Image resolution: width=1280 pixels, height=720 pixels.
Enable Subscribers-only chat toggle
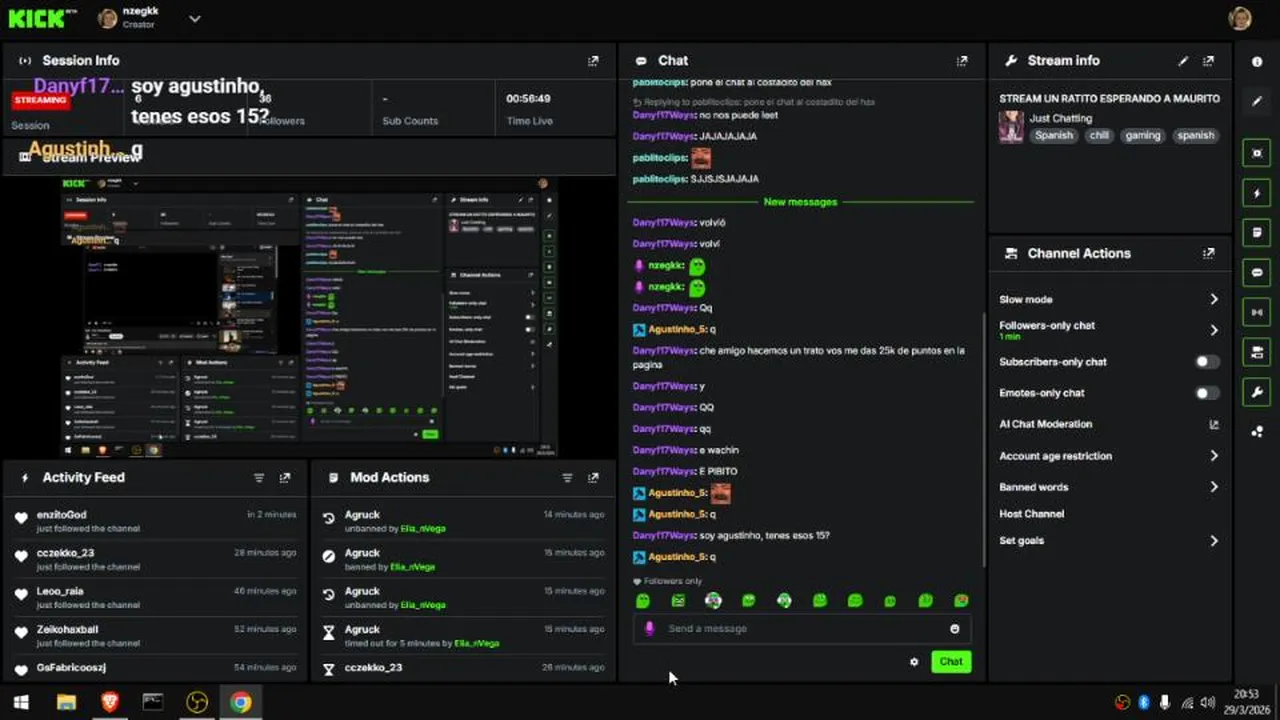coord(1208,362)
